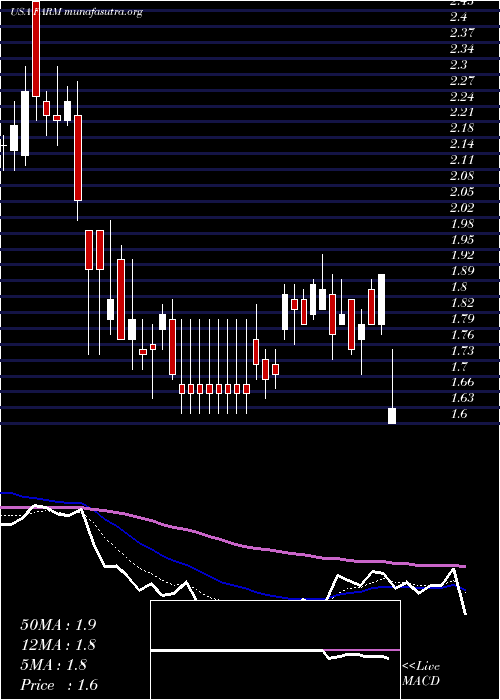Click the 1.66 price axis label
The height and width of the screenshot is (700, 500).
(462, 383)
